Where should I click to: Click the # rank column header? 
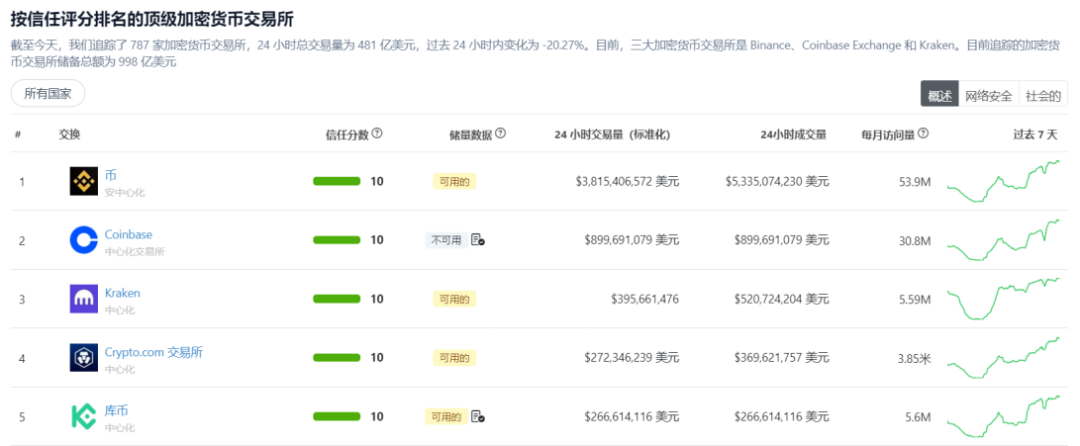18,134
